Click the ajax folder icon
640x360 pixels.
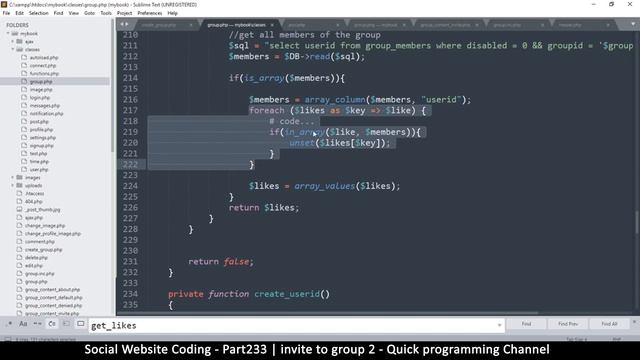[x=20, y=41]
